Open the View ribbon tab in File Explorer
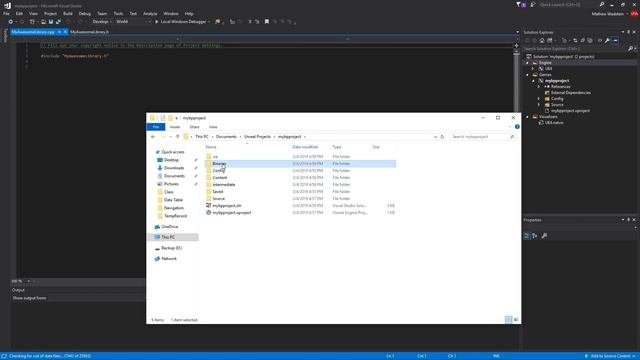Image resolution: width=640 pixels, height=360 pixels. tap(213, 127)
